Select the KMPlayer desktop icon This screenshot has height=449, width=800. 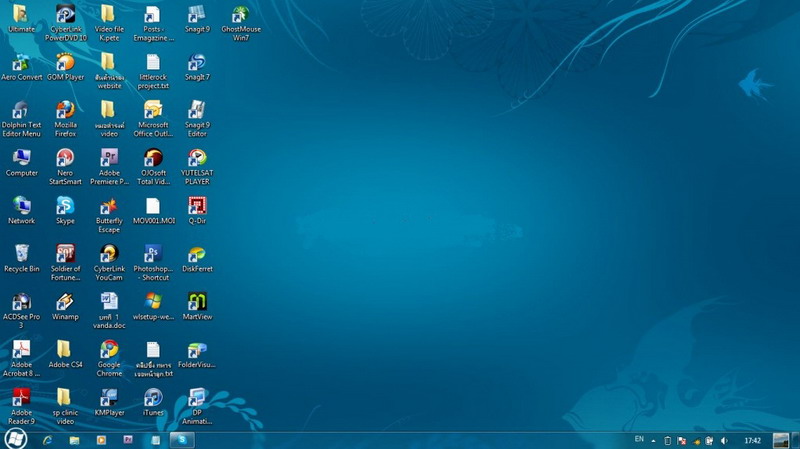[x=109, y=402]
